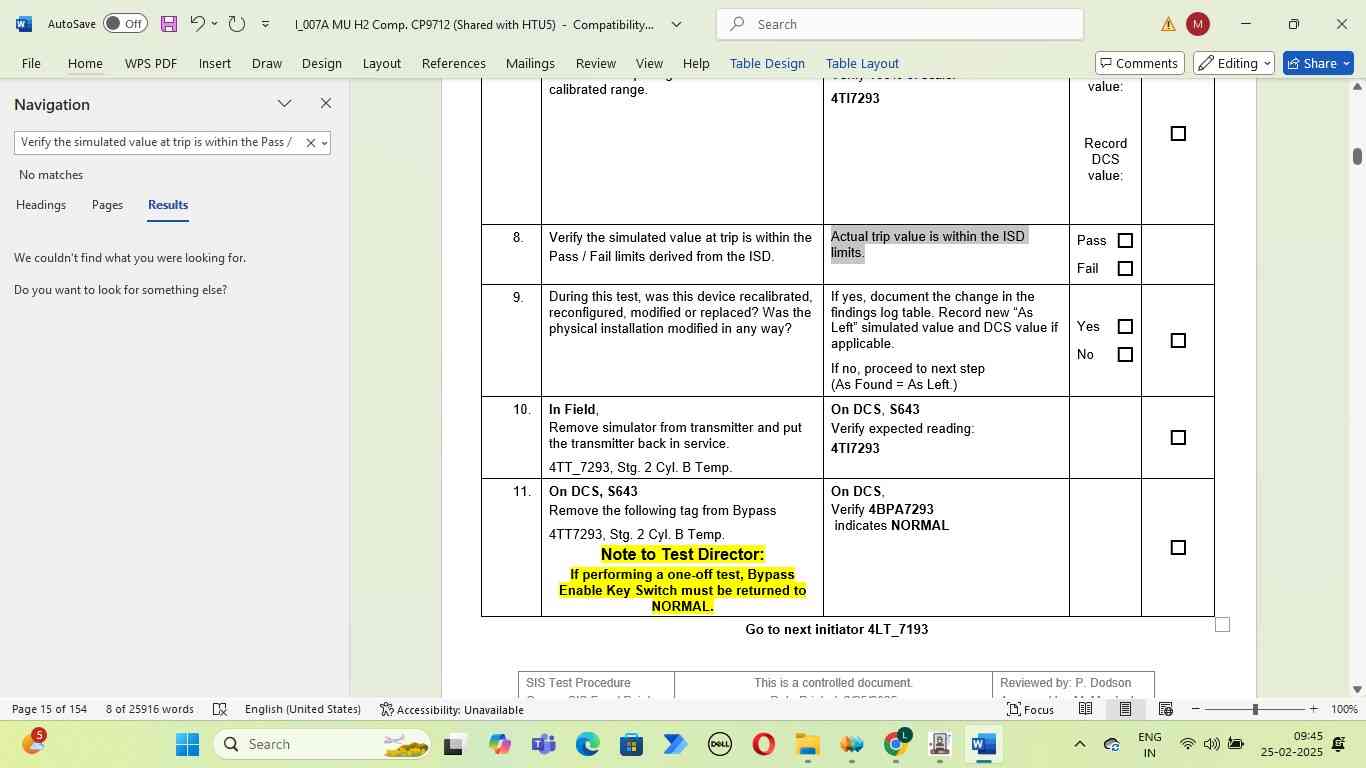The image size is (1366, 768).
Task: Switch to Pages tab in Navigation
Action: coord(107,204)
